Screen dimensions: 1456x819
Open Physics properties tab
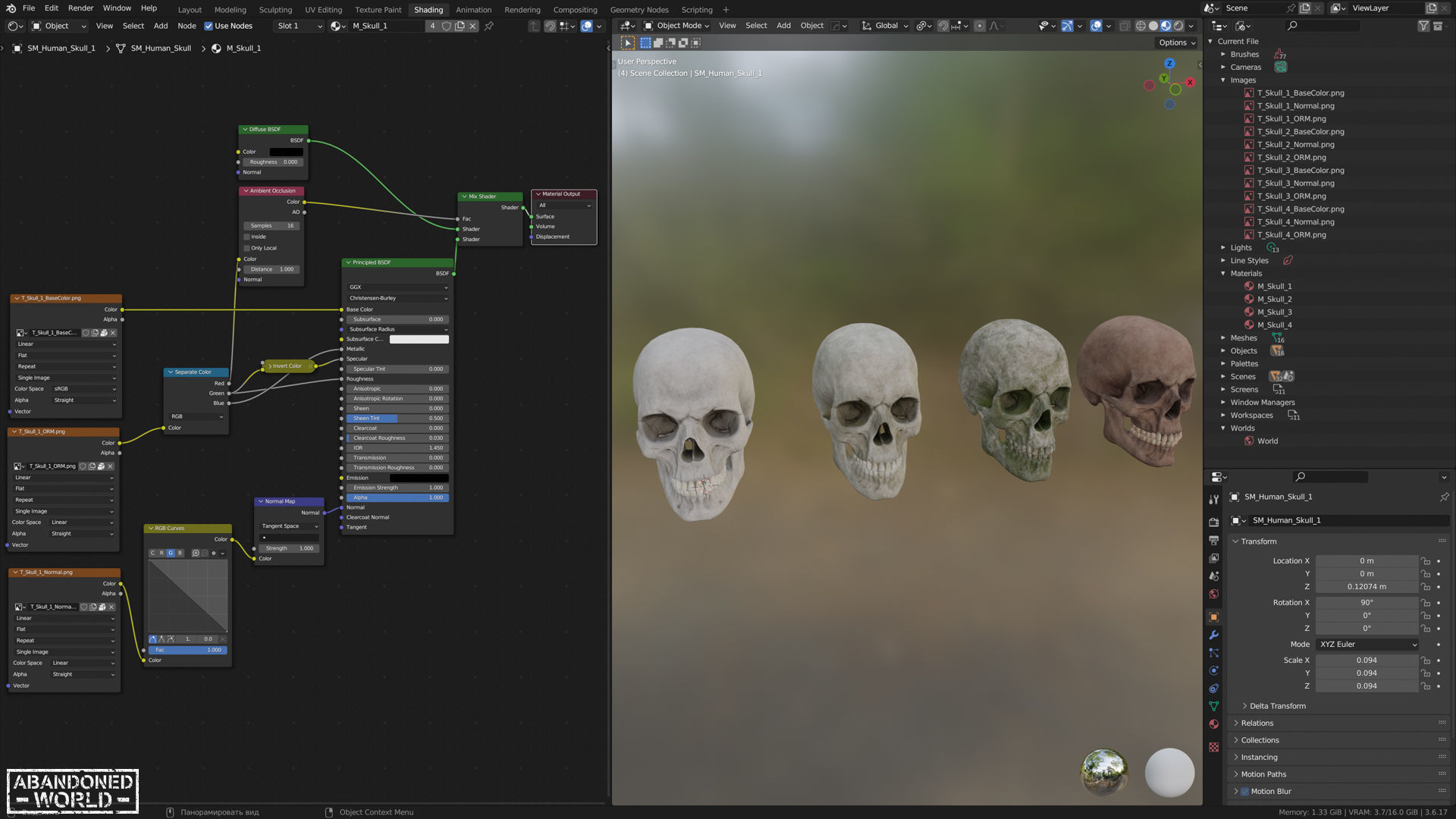point(1214,670)
